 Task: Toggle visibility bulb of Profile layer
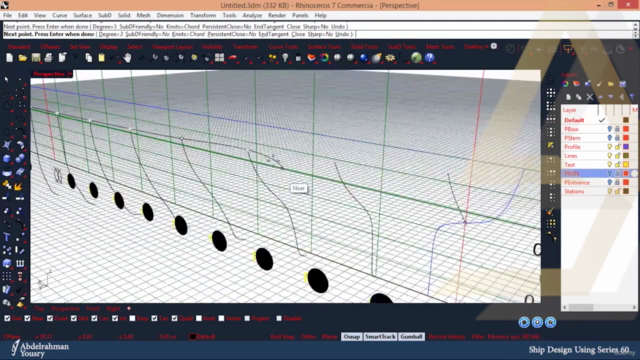coord(609,147)
